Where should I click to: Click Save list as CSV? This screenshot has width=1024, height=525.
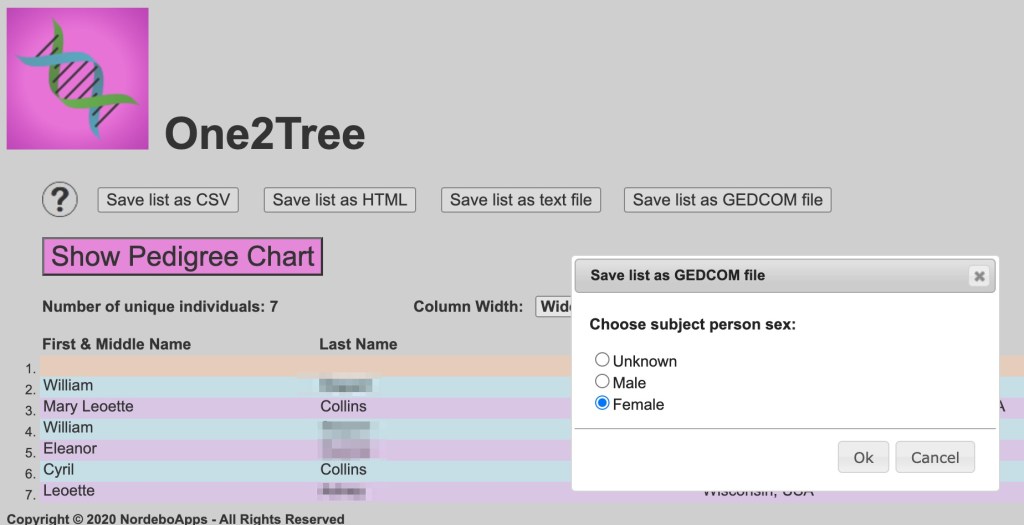(168, 200)
